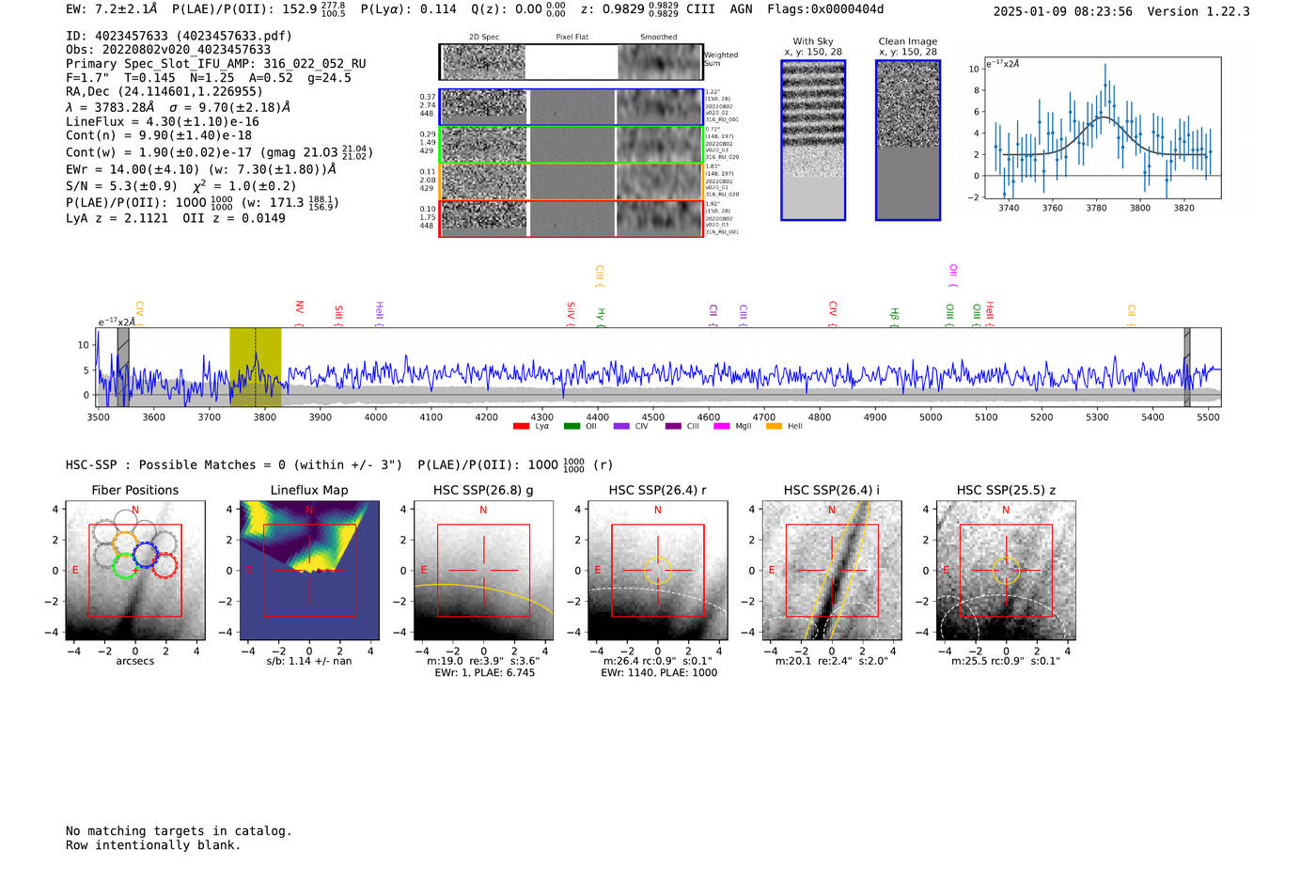Click the purple HeII line marker
Screen dimensions: 1316x896
click(379, 314)
